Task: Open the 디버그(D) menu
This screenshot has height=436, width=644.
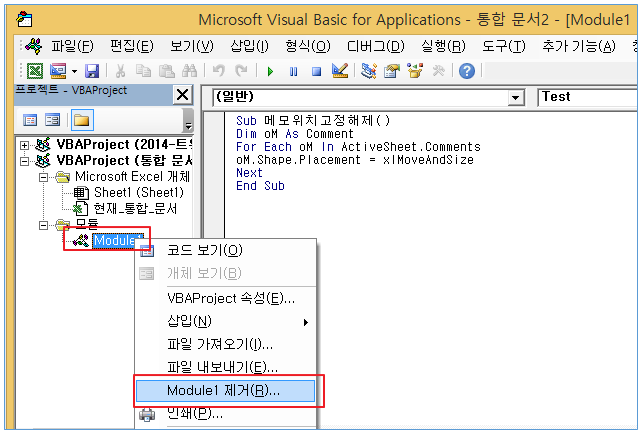Action: pos(375,46)
